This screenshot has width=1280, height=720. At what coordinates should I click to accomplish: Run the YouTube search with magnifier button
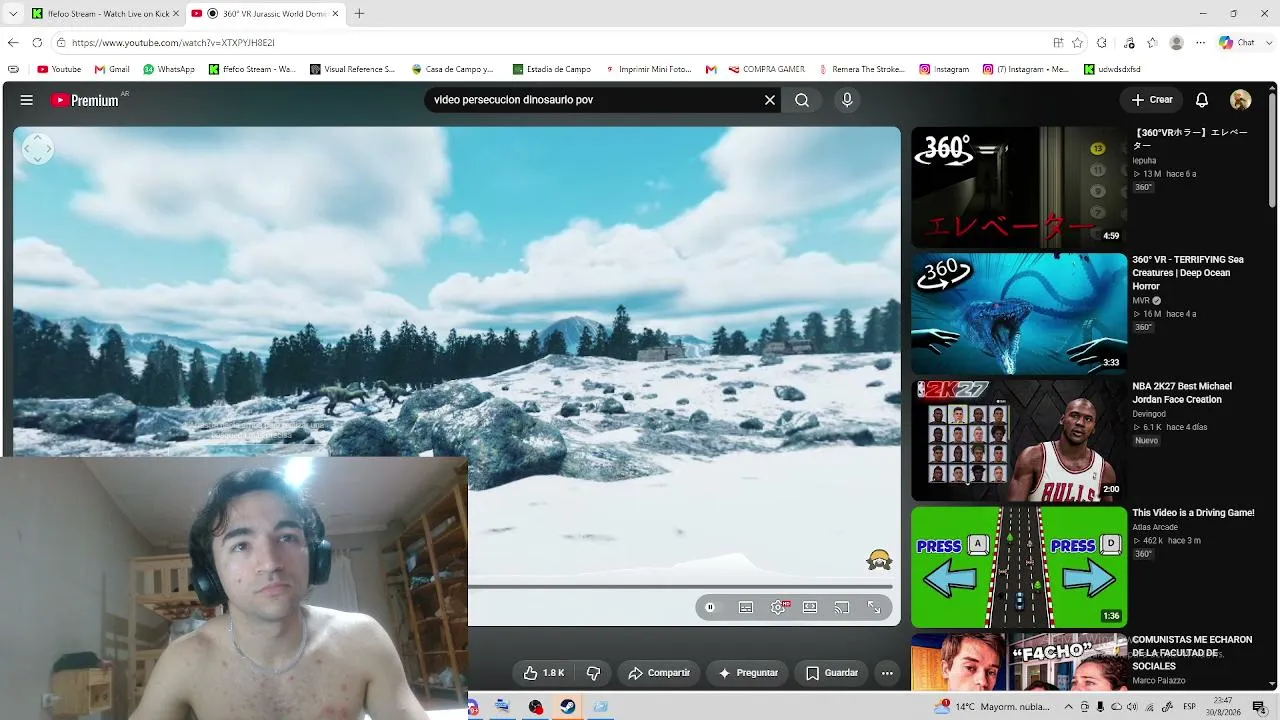click(802, 100)
